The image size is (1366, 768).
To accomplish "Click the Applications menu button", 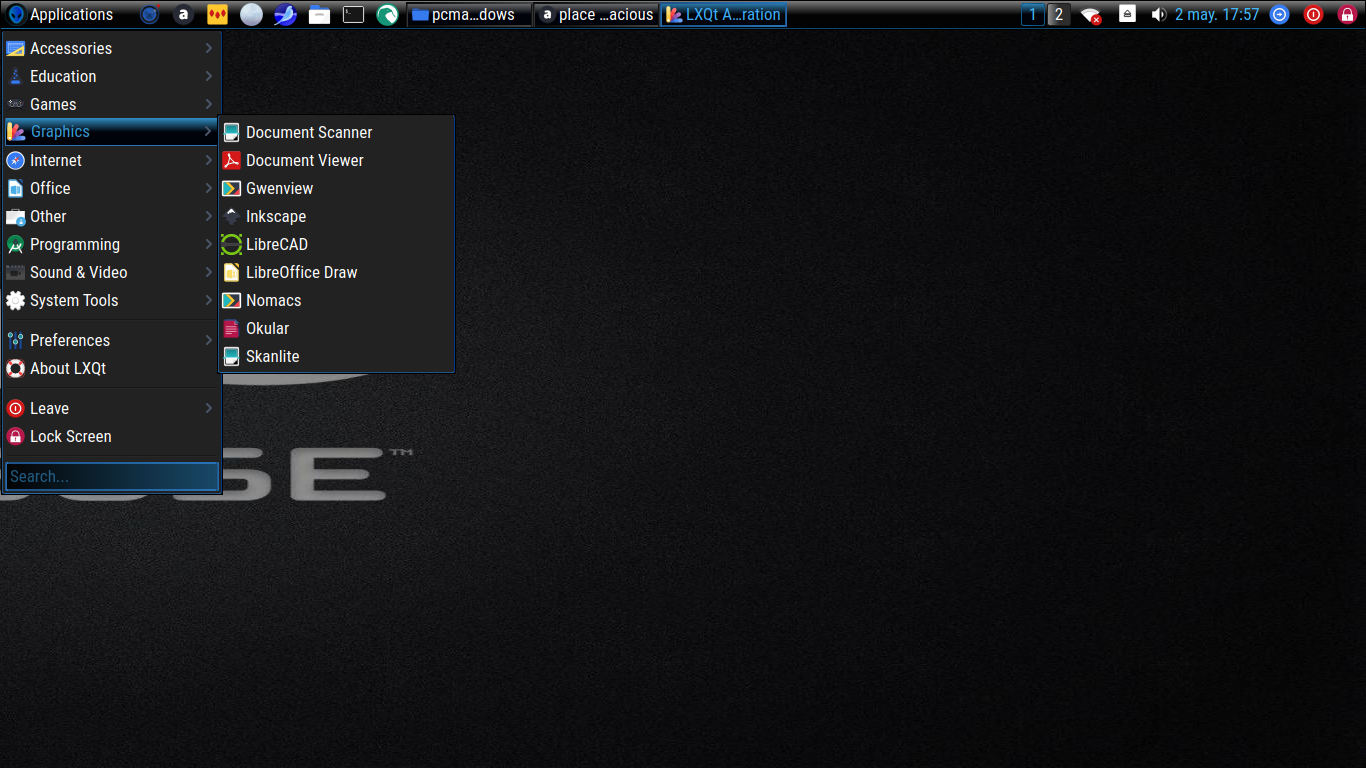I will (x=60, y=15).
